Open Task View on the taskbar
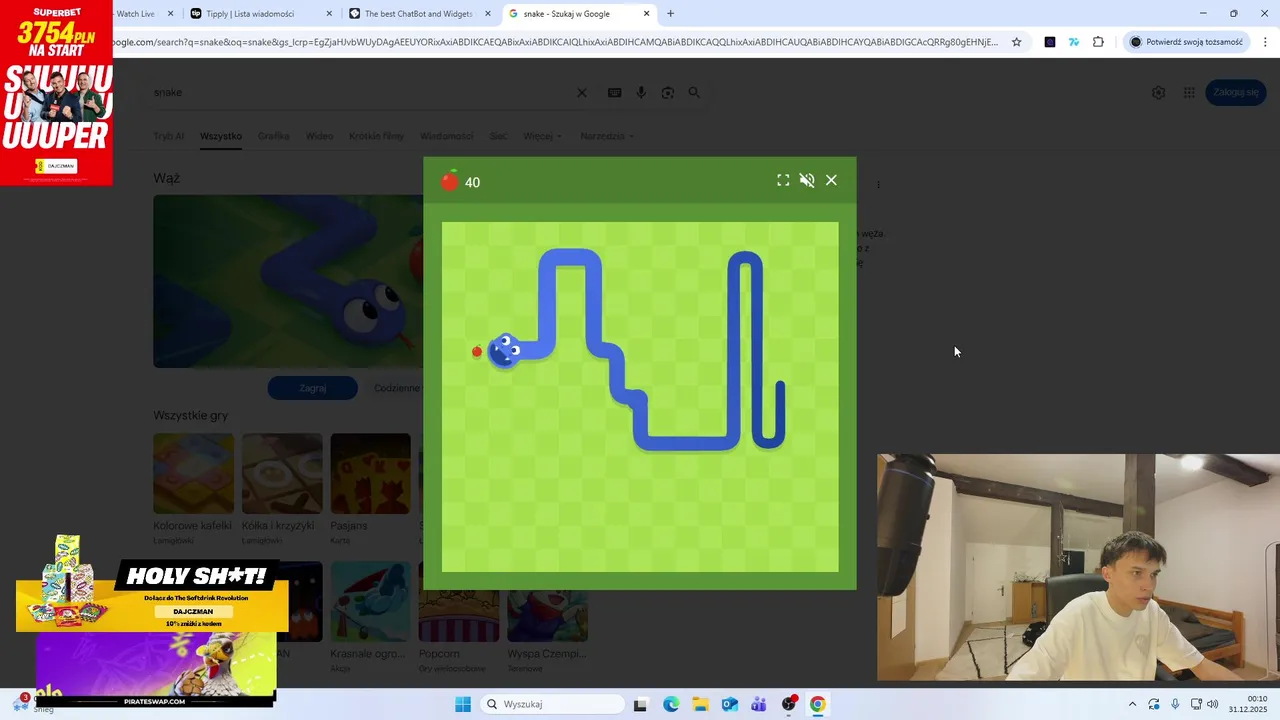 [x=641, y=704]
